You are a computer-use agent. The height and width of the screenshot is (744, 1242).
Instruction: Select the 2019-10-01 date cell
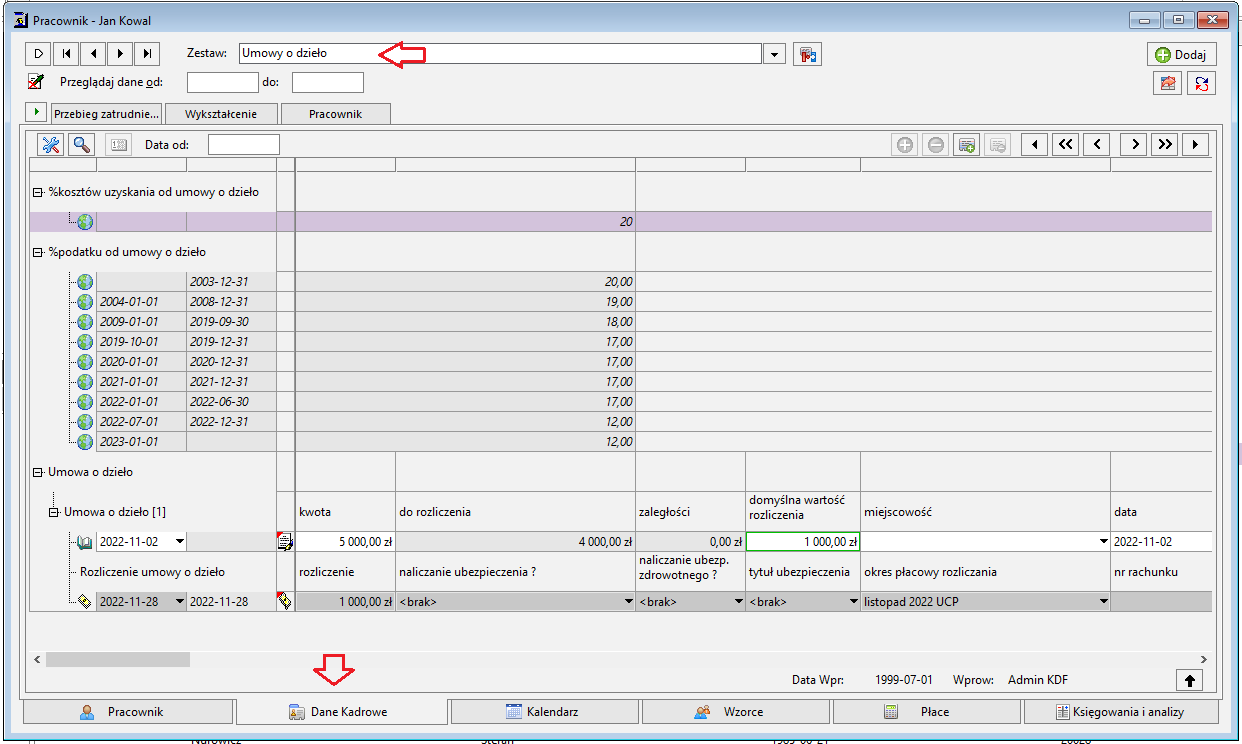coord(141,342)
